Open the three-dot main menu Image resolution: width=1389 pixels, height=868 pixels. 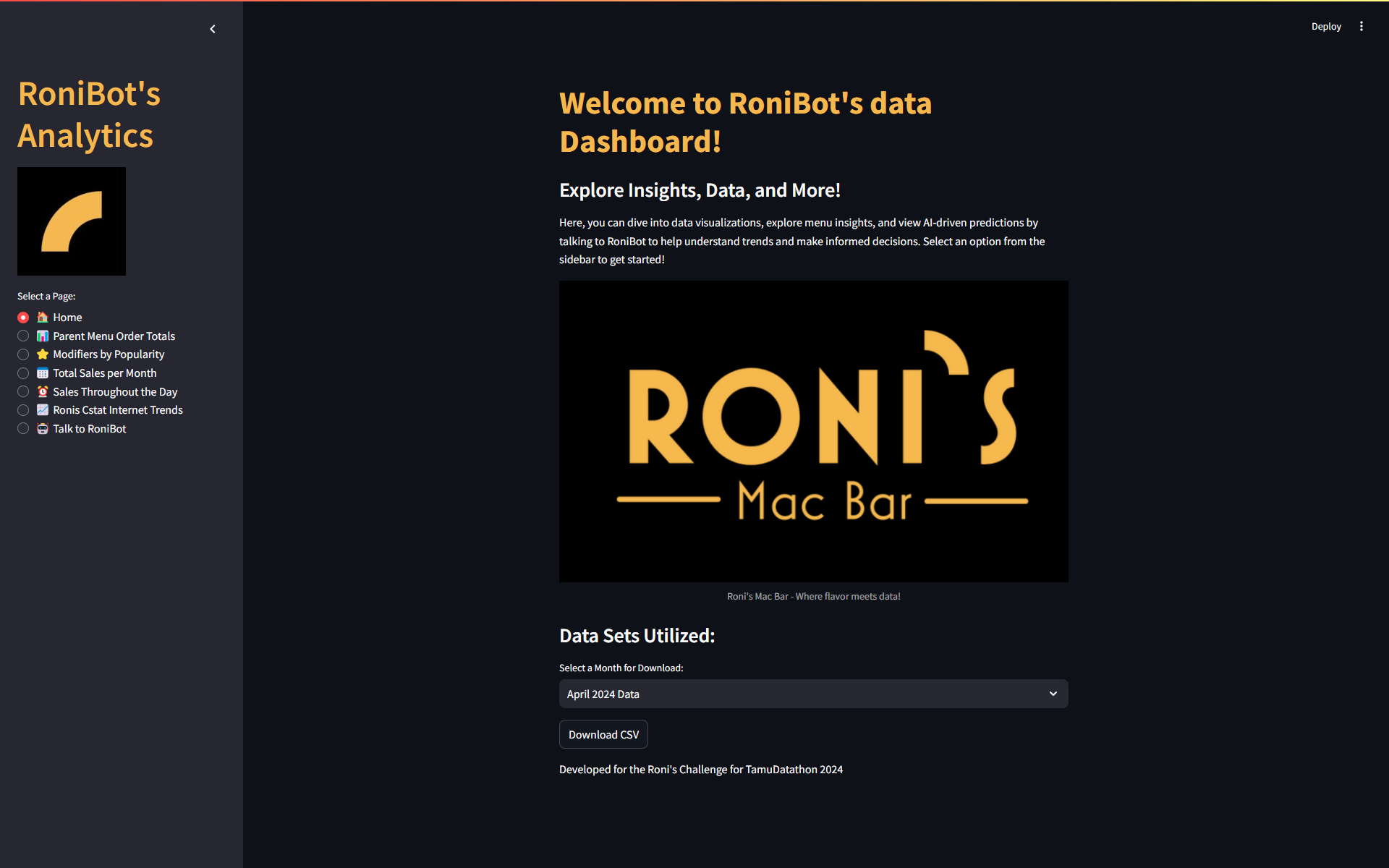(x=1361, y=27)
